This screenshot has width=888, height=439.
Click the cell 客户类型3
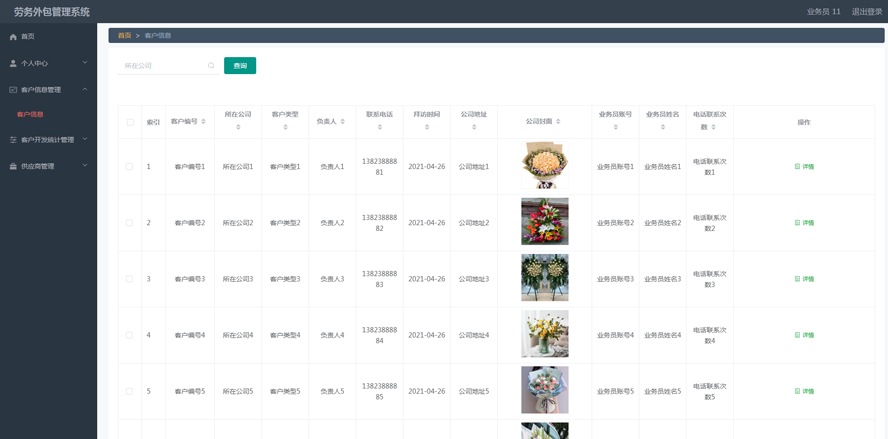pos(285,279)
